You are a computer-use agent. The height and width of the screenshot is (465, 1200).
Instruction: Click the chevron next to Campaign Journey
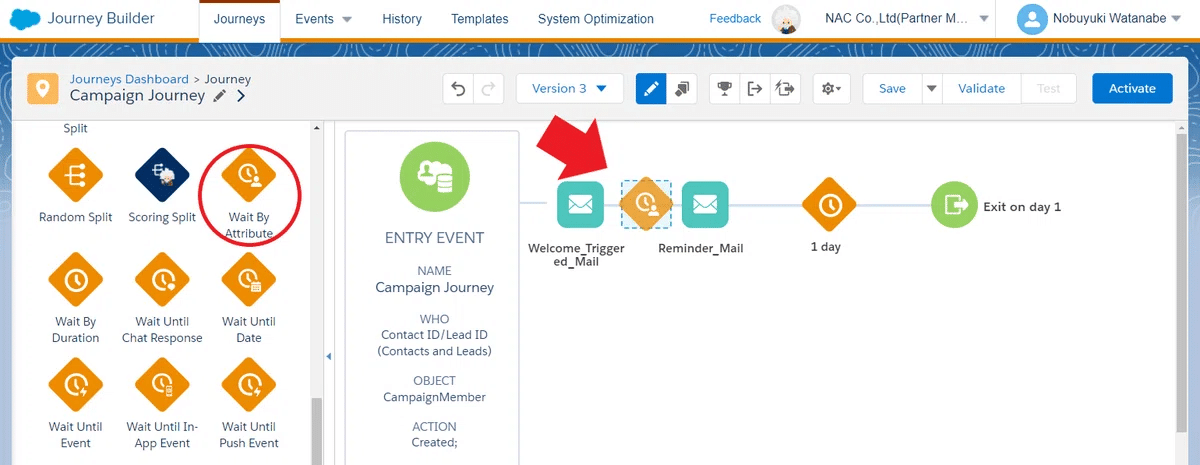click(241, 96)
